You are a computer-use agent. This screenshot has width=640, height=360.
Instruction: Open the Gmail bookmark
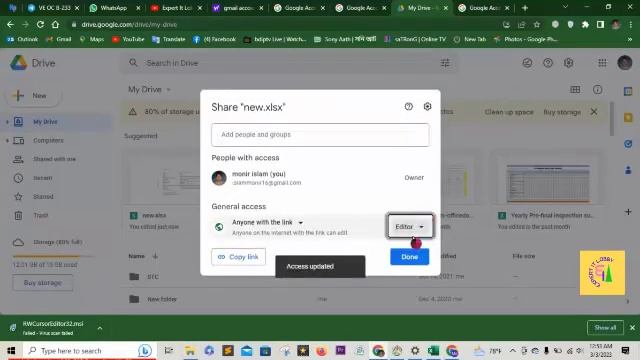point(59,39)
